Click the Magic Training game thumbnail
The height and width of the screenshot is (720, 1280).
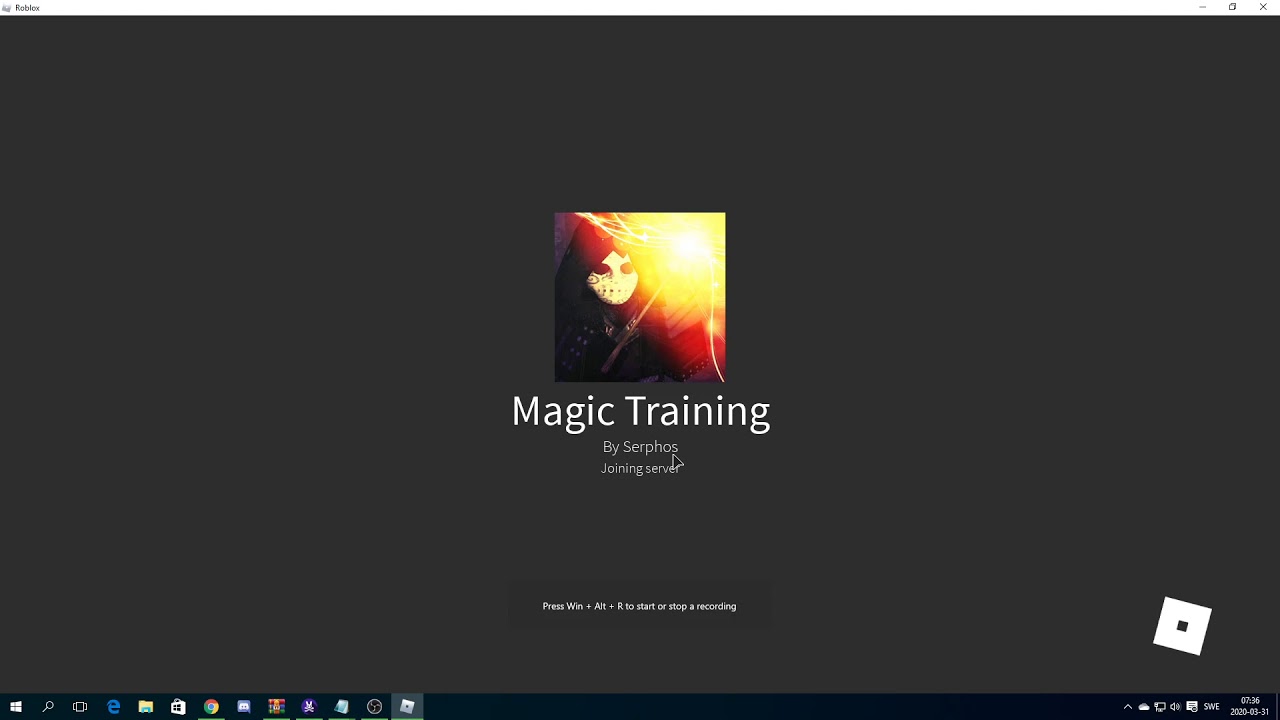640,297
